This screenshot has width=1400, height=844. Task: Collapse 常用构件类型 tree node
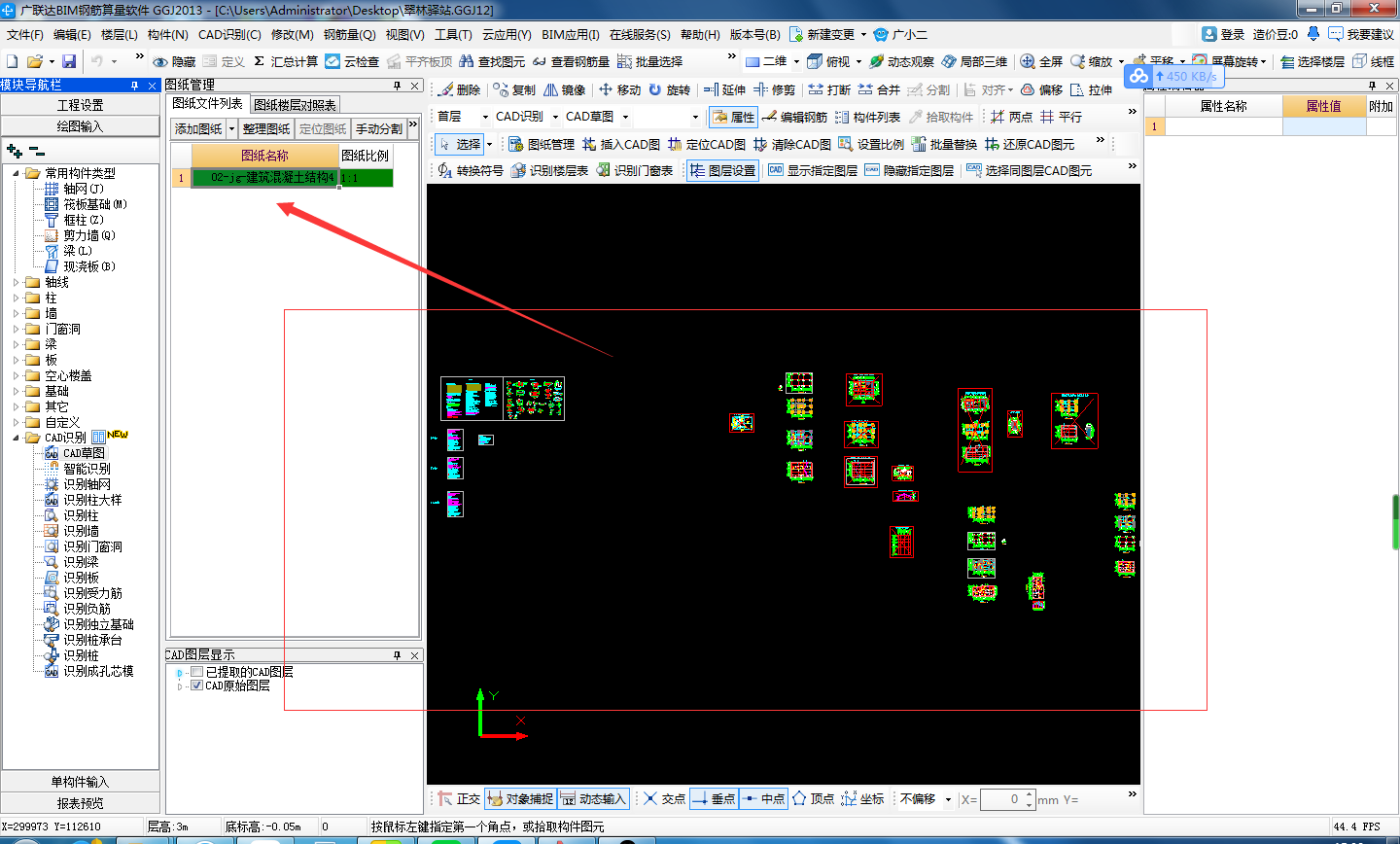coord(17,173)
